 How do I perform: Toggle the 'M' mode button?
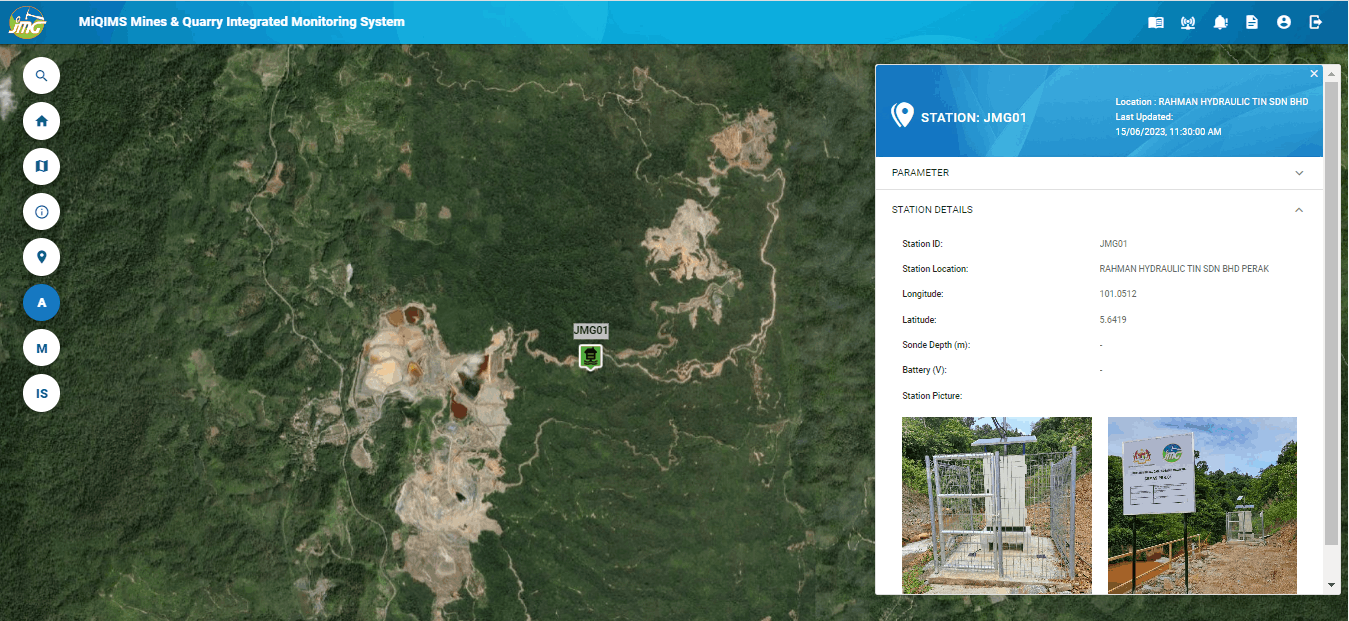click(x=41, y=348)
